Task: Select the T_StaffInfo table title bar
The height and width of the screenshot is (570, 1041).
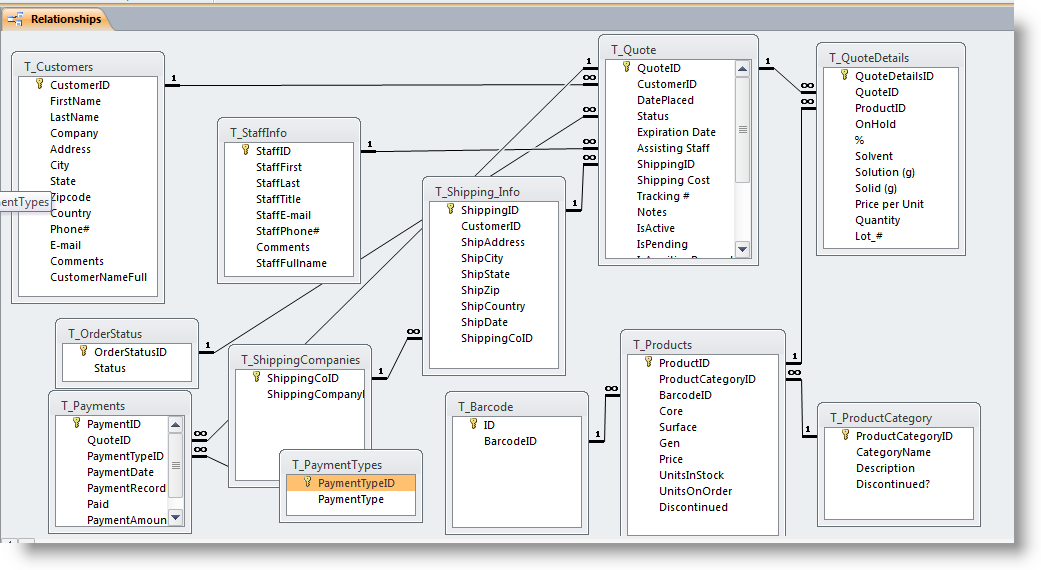Action: 289,132
